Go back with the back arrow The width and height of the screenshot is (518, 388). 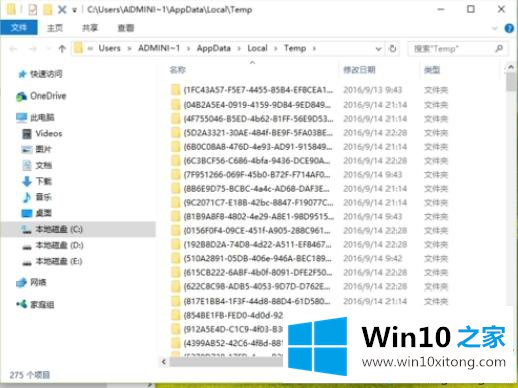tap(13, 49)
